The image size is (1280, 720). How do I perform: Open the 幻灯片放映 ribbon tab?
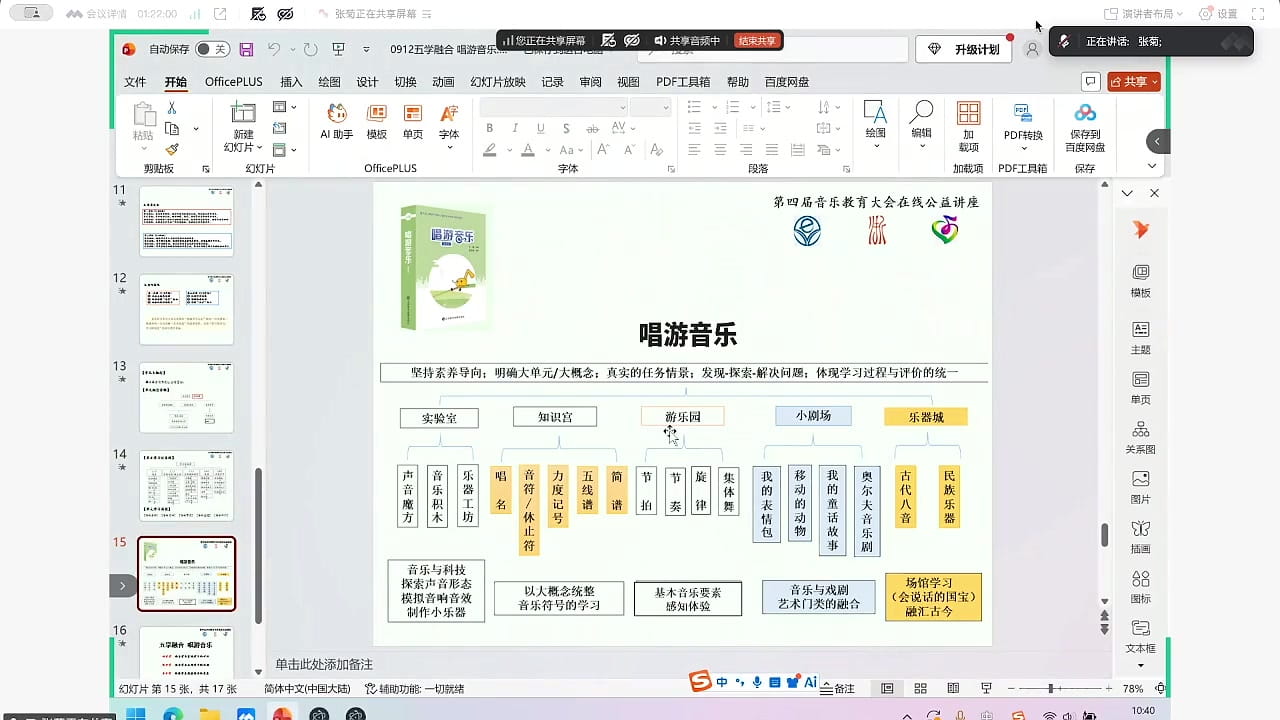[498, 82]
